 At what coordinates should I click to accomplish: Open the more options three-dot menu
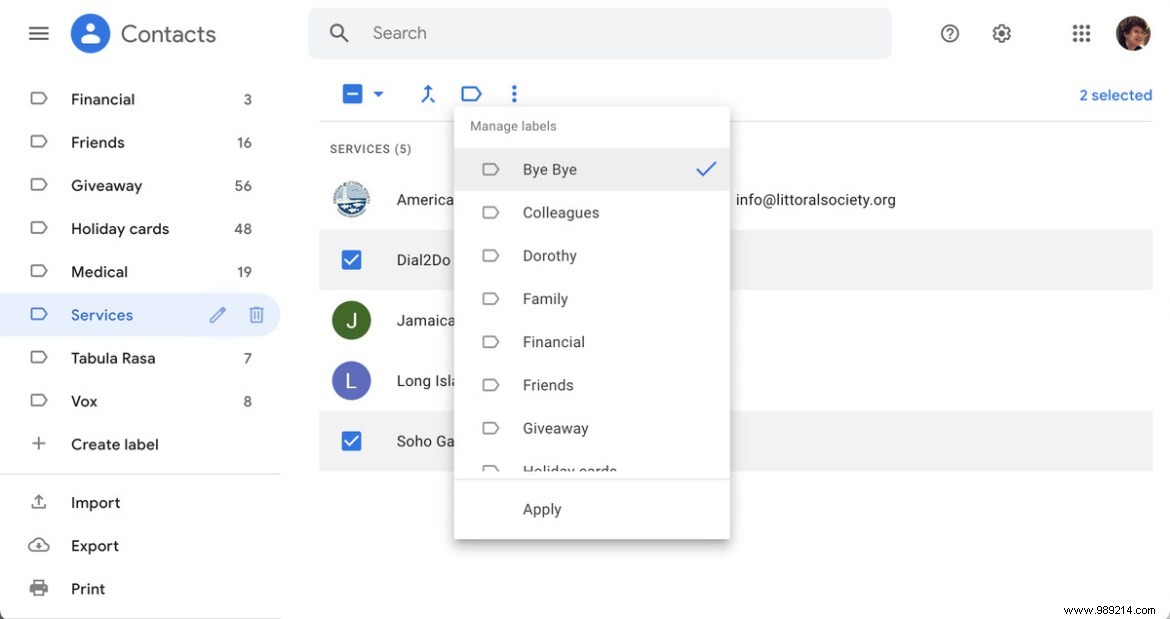[x=514, y=93]
